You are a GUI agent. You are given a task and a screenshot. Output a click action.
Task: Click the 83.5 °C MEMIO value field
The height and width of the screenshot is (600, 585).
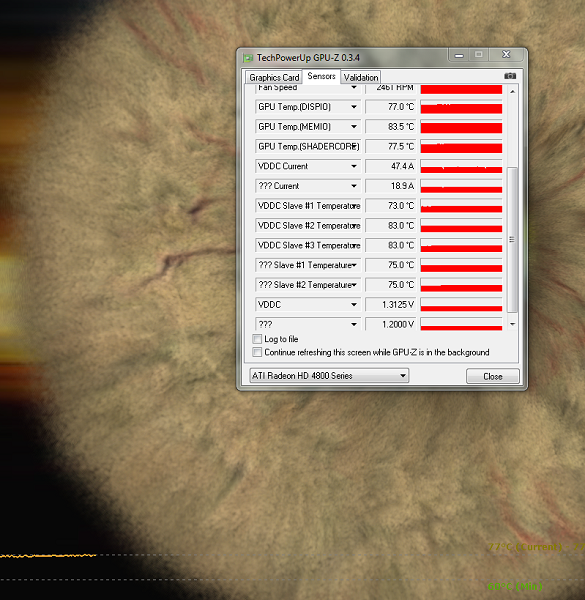point(391,127)
